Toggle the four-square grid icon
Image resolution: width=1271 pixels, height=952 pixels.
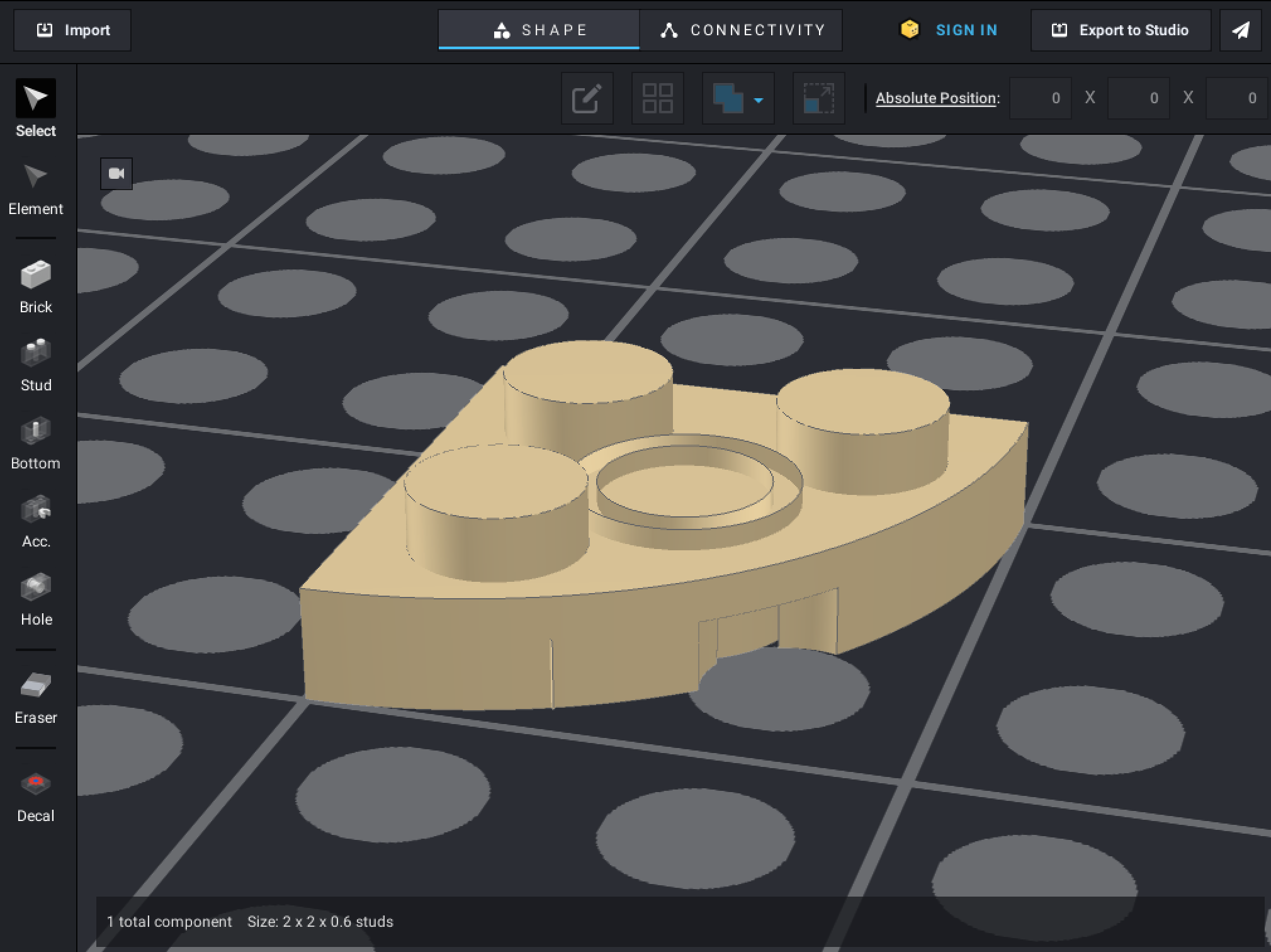[657, 99]
